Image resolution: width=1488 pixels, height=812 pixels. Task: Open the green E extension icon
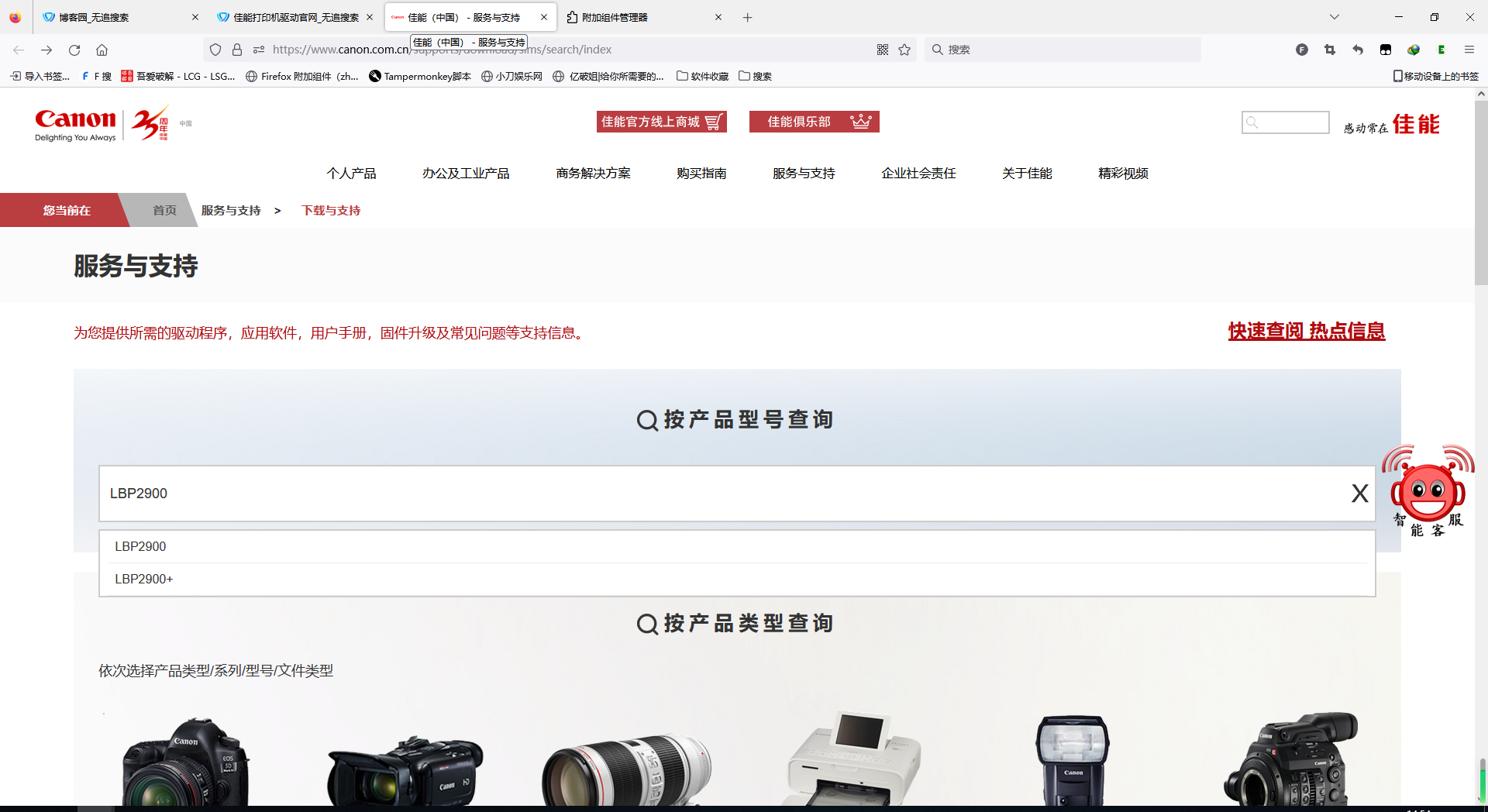coord(1441,50)
